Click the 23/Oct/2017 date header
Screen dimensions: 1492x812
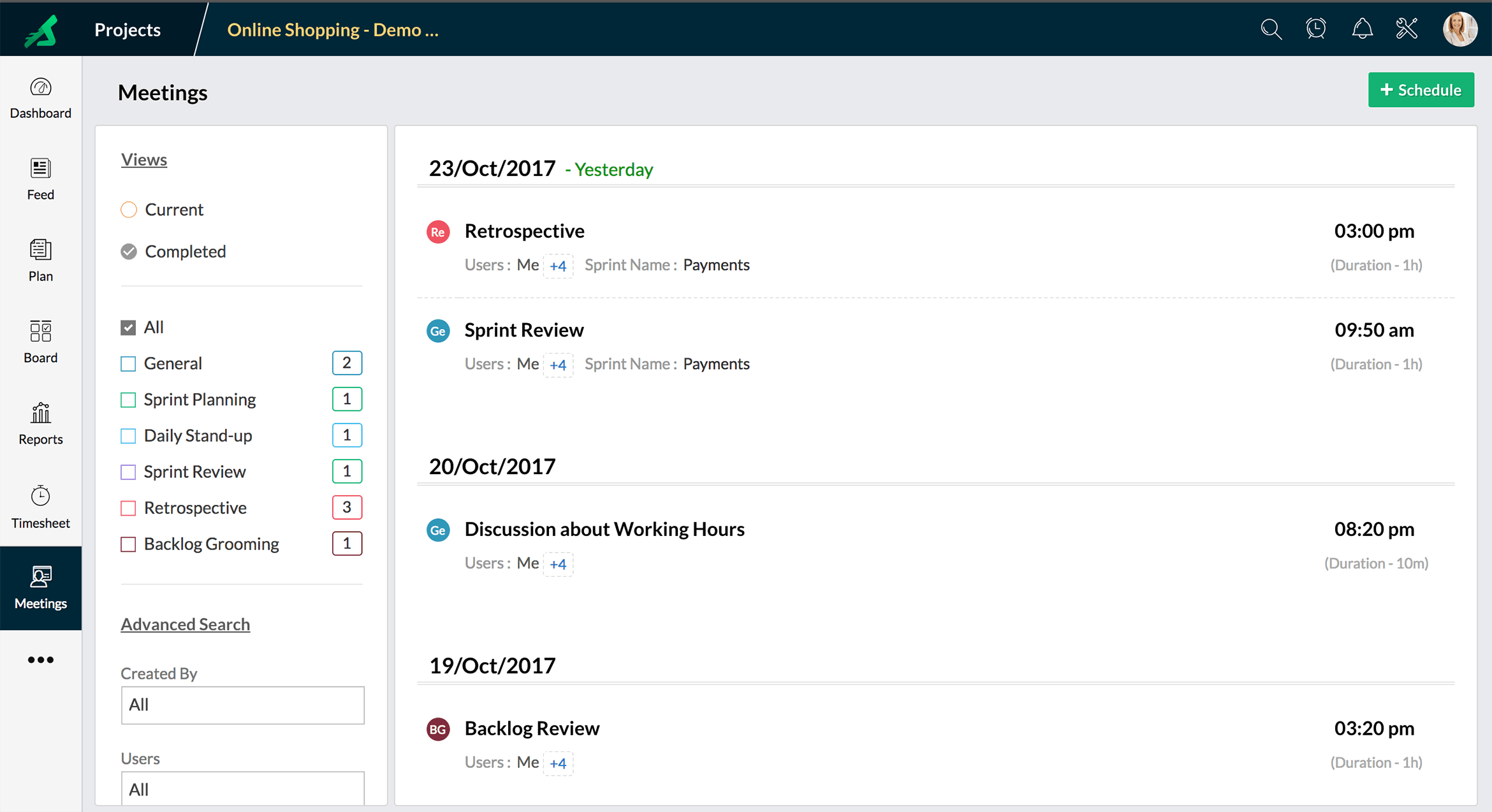pos(492,168)
